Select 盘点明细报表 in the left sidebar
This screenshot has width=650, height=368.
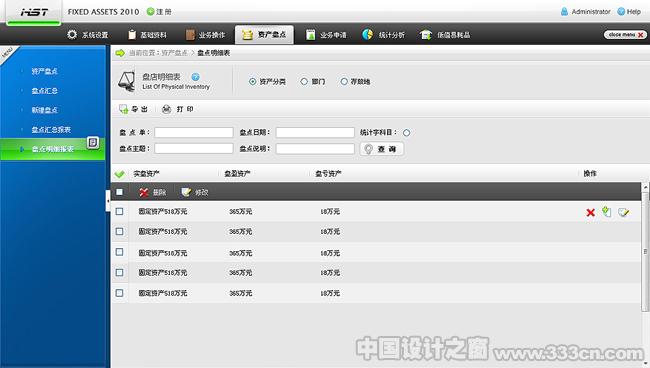click(x=52, y=149)
